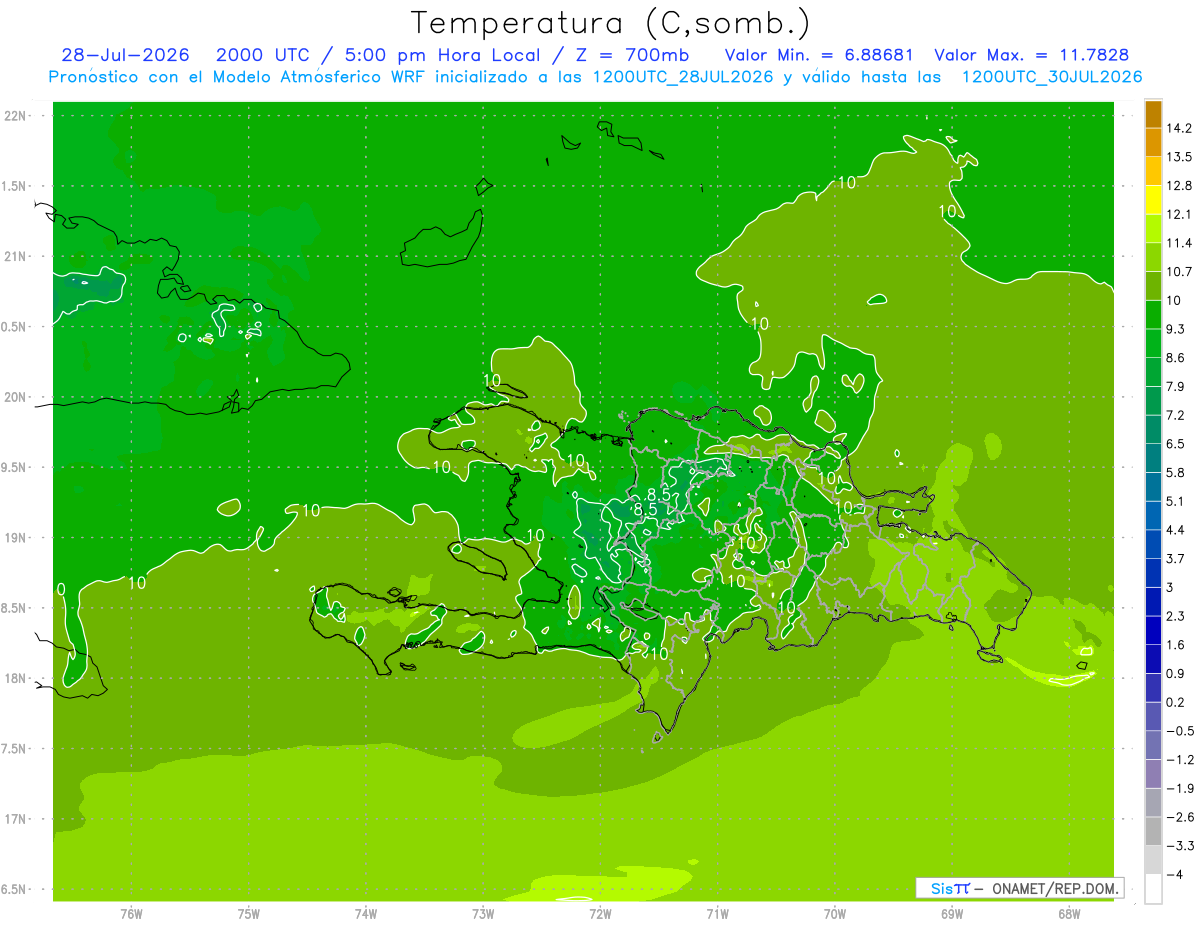Click the "72W" longitude axis label
This screenshot has height=927, width=1200.
pyautogui.click(x=600, y=913)
